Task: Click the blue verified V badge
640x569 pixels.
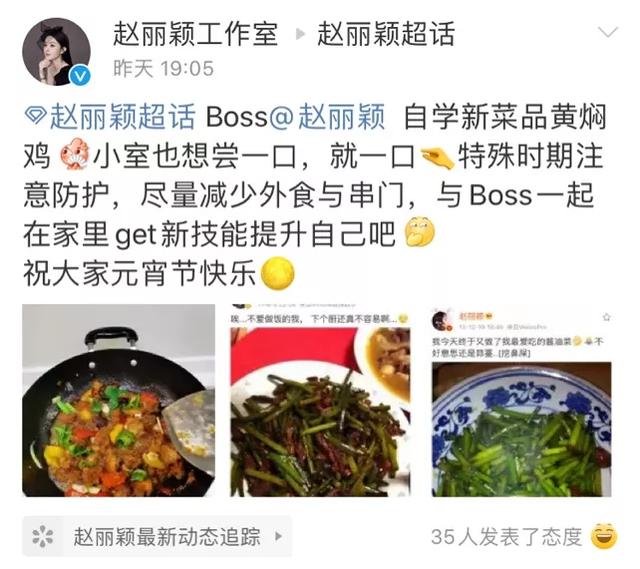Action: [x=80, y=76]
